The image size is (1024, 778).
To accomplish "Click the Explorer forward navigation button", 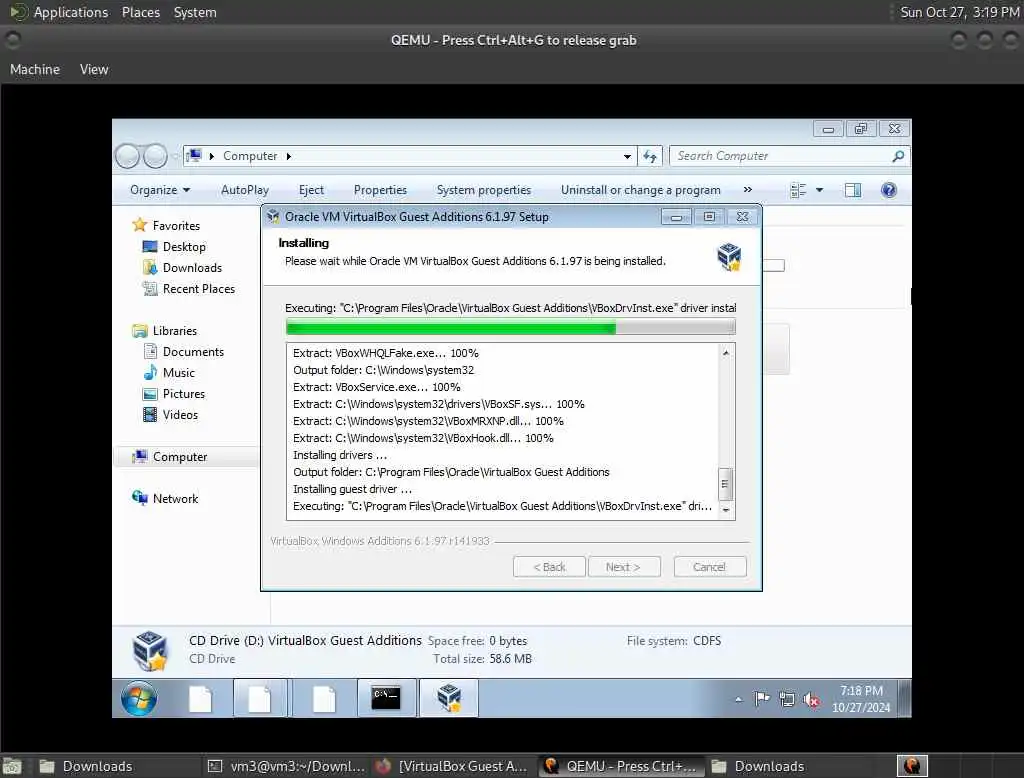I will click(x=155, y=156).
